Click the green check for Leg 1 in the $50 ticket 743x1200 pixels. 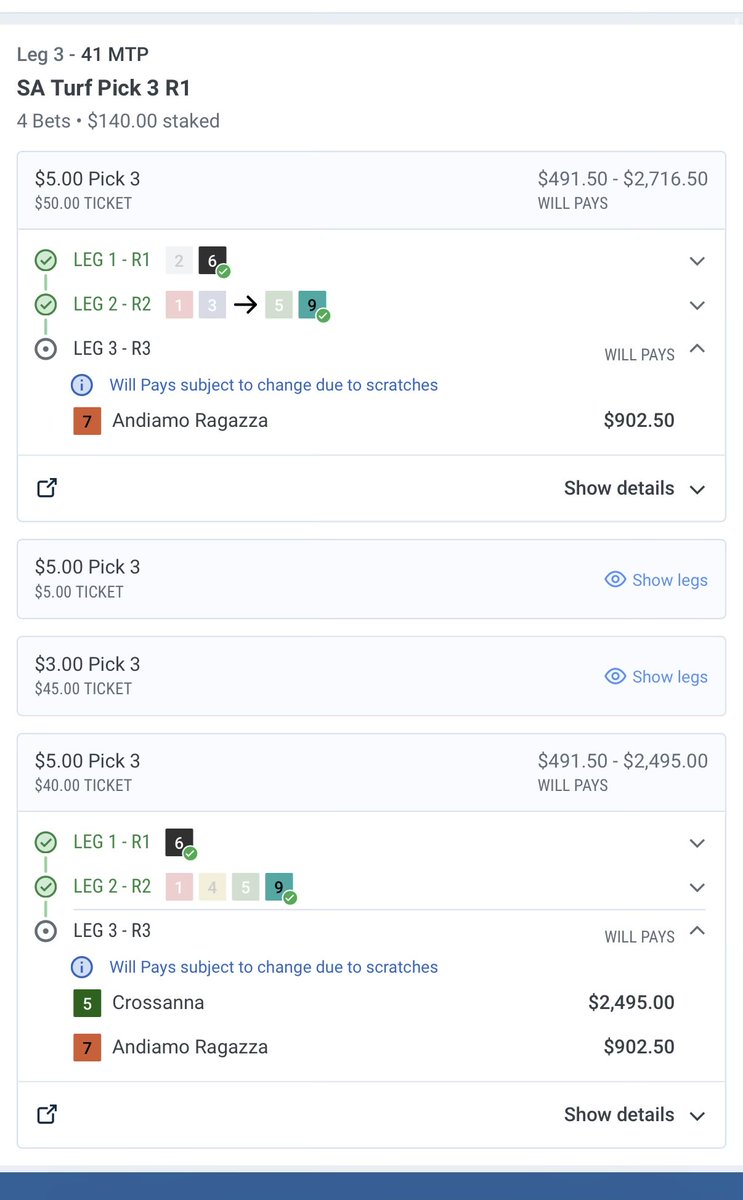click(x=46, y=260)
